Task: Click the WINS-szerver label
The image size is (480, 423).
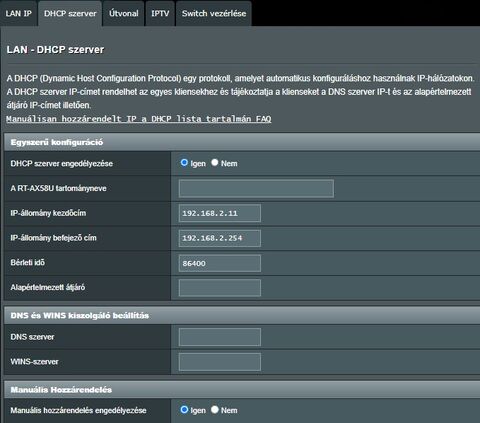Action: [x=34, y=362]
